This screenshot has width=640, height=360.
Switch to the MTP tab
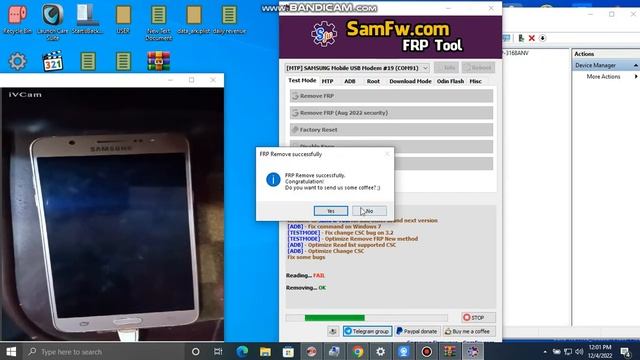[327, 81]
